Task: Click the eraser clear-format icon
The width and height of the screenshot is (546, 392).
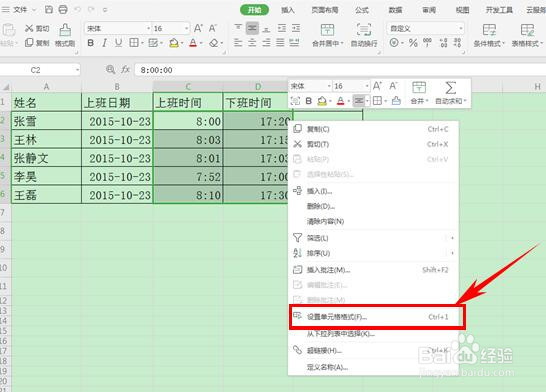Action: 213,43
